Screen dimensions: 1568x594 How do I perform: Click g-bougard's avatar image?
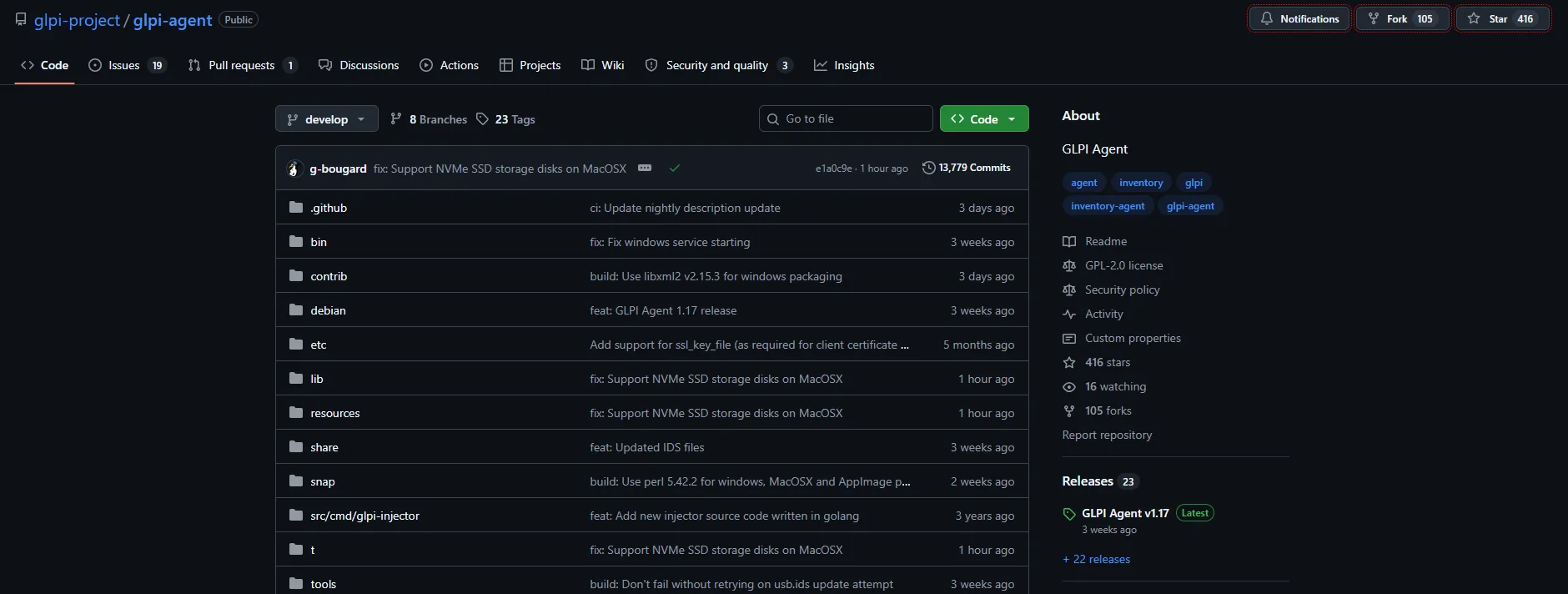[x=294, y=169]
